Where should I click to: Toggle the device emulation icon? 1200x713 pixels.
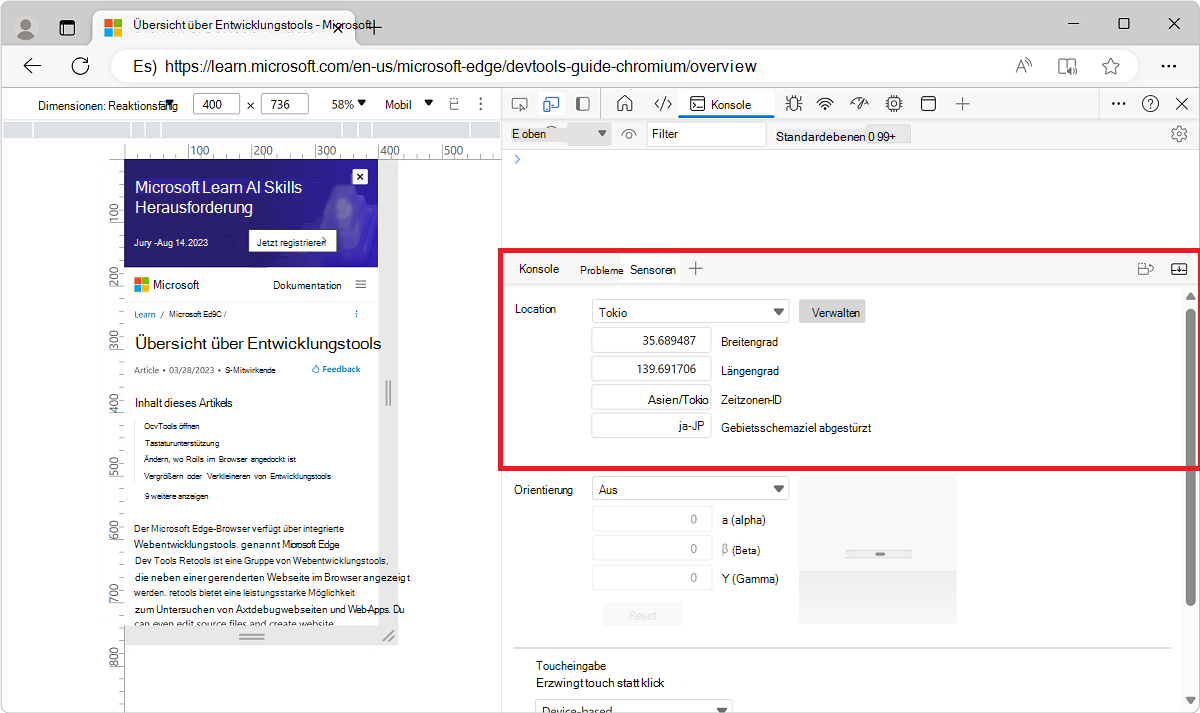(551, 103)
